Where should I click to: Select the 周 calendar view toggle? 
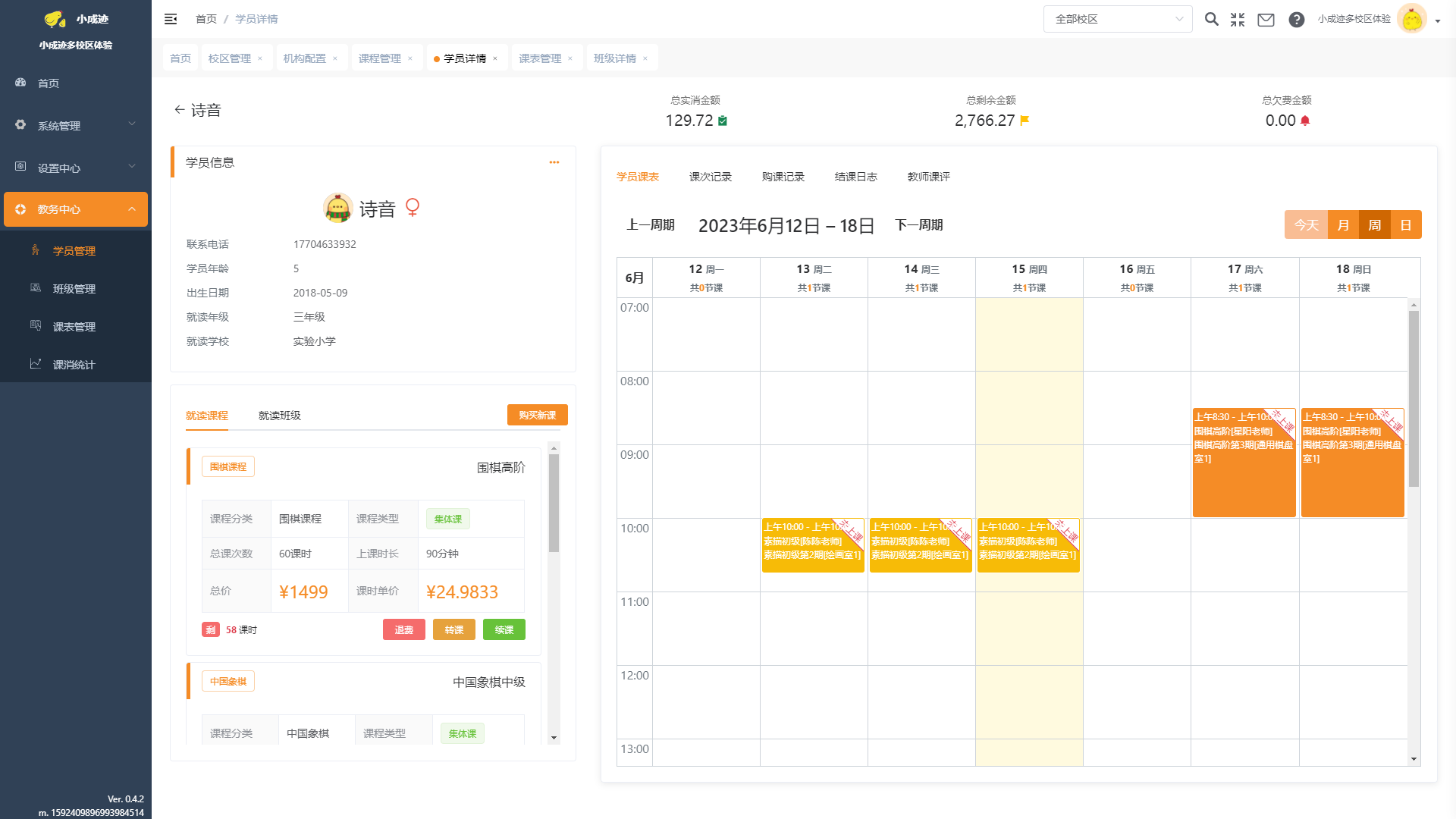pyautogui.click(x=1374, y=225)
